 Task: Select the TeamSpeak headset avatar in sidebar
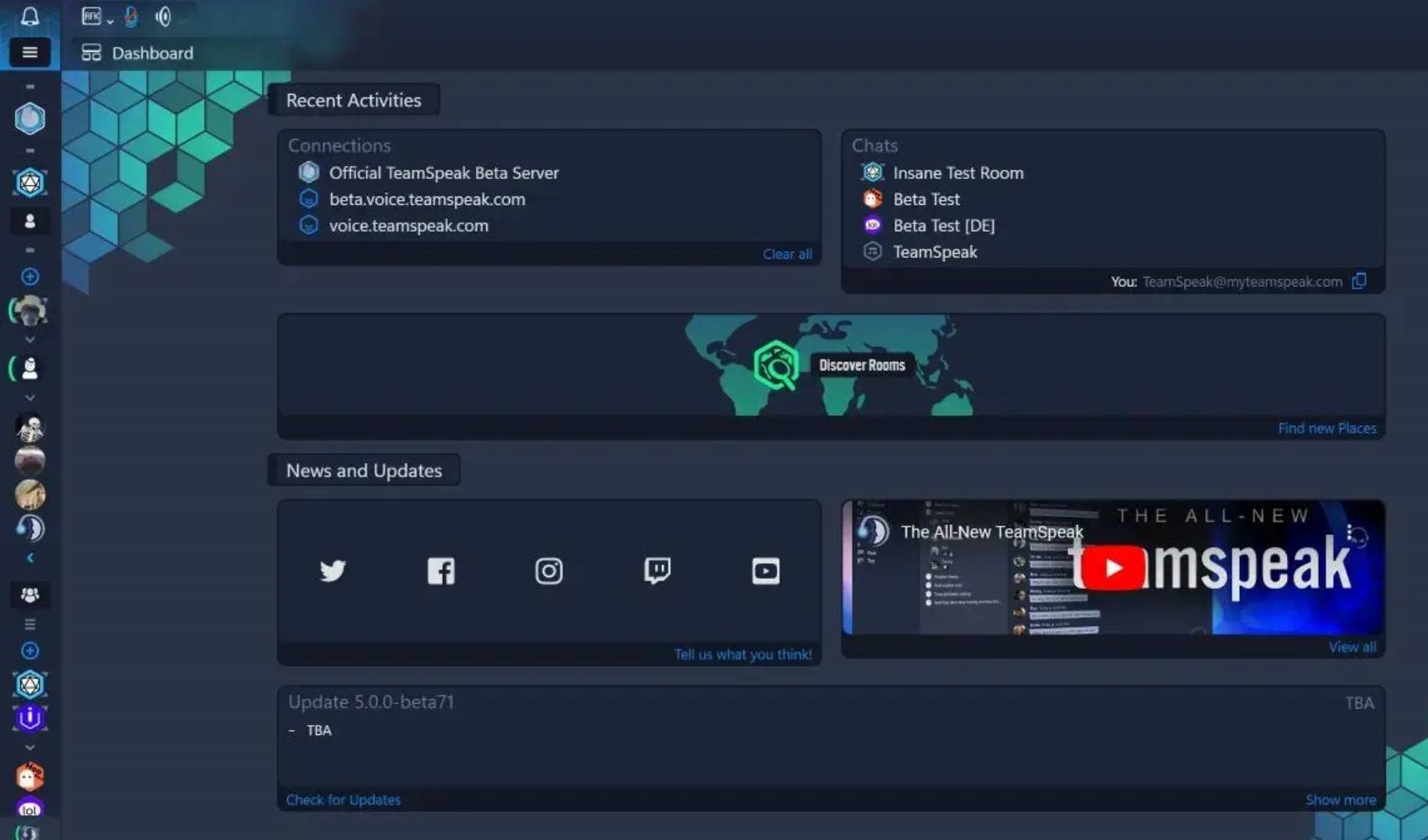pyautogui.click(x=29, y=528)
